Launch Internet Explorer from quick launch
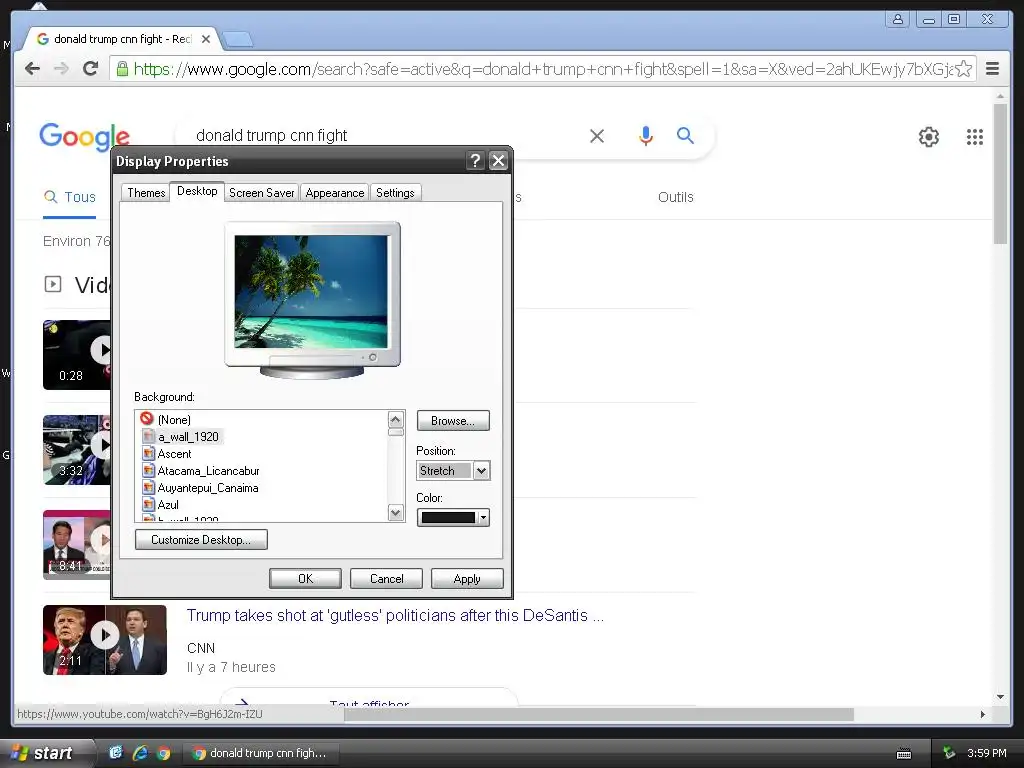Image resolution: width=1024 pixels, height=768 pixels. click(140, 753)
